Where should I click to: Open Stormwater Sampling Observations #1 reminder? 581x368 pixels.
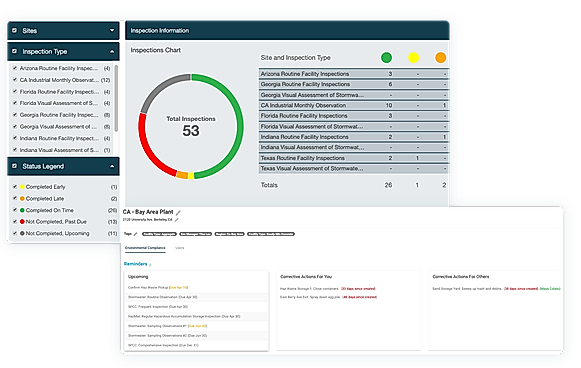click(167, 326)
